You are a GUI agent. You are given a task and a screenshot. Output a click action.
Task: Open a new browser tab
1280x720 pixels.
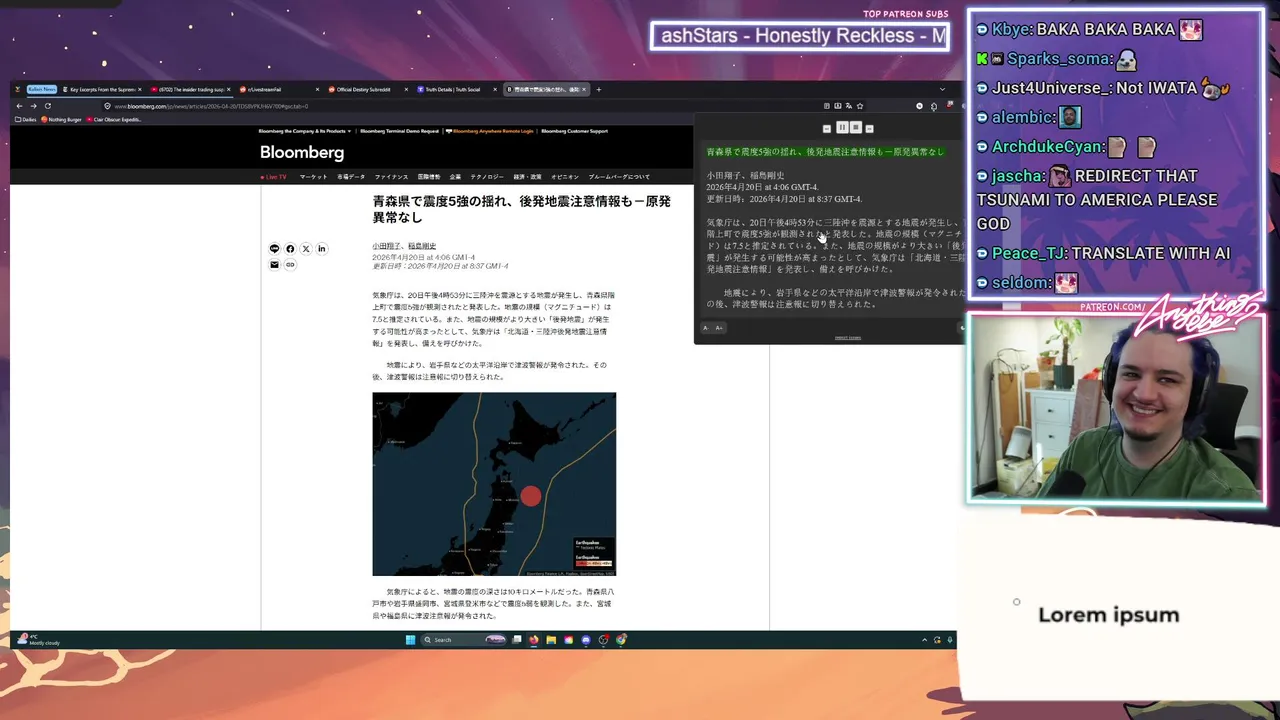tap(599, 89)
